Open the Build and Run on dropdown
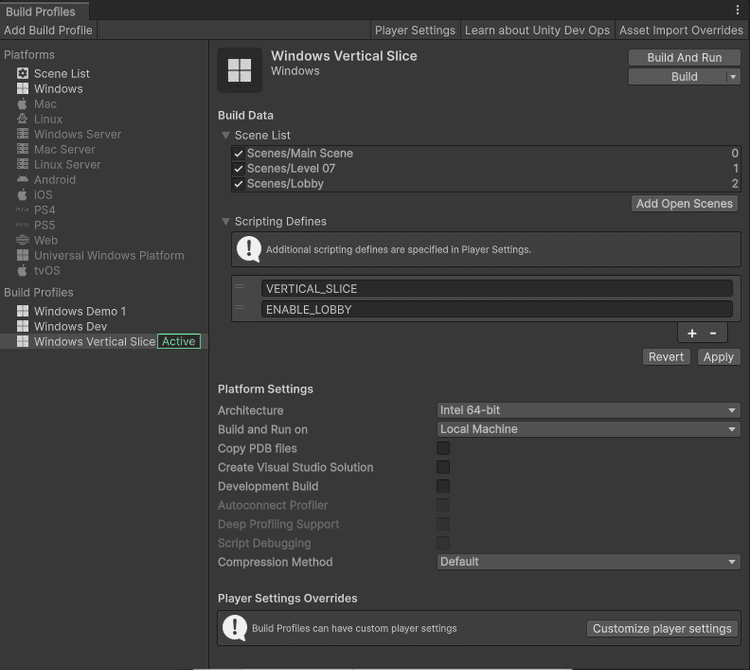The height and width of the screenshot is (670, 750). pos(588,429)
